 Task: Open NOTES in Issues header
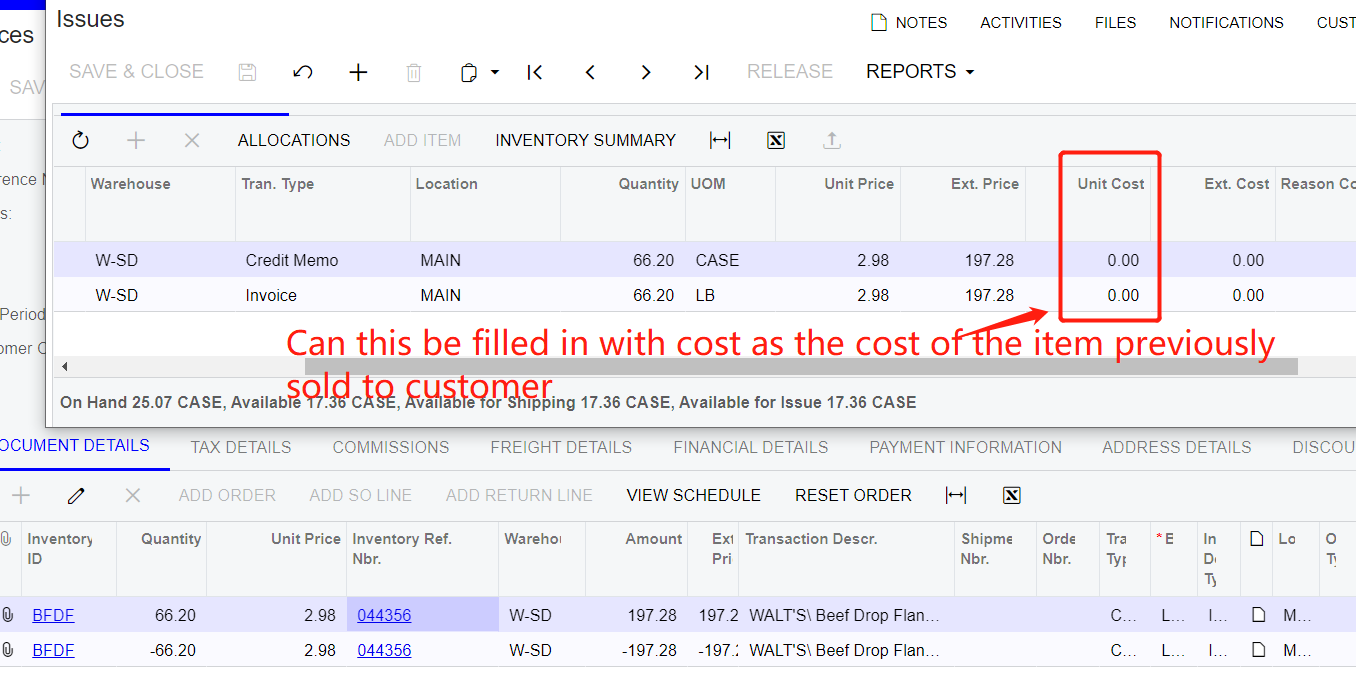(909, 22)
